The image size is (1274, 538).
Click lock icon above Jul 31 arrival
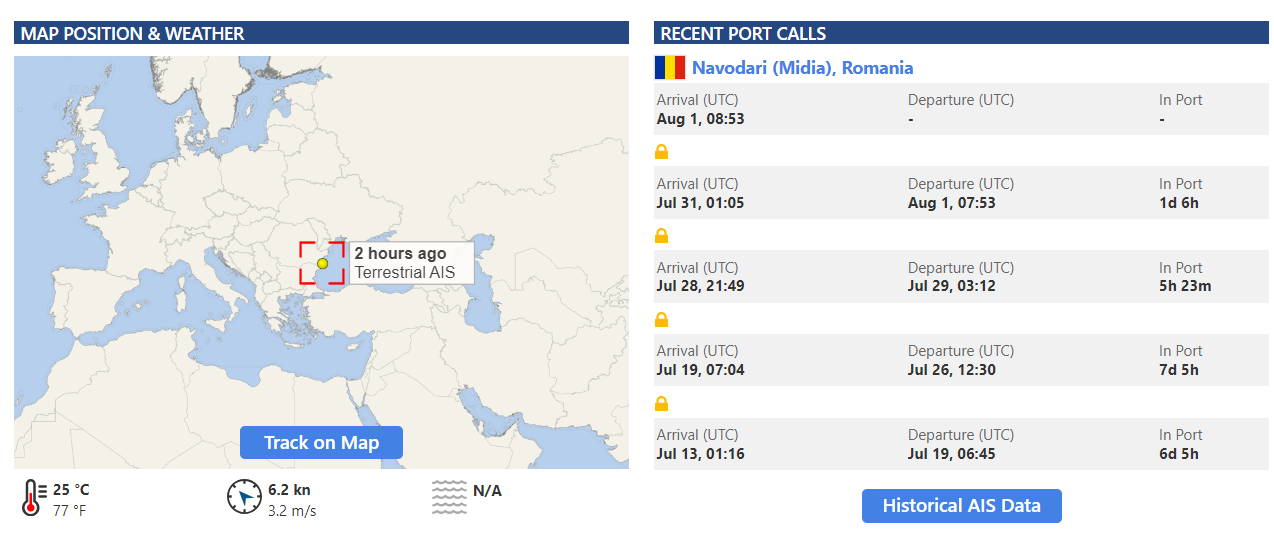(661, 152)
